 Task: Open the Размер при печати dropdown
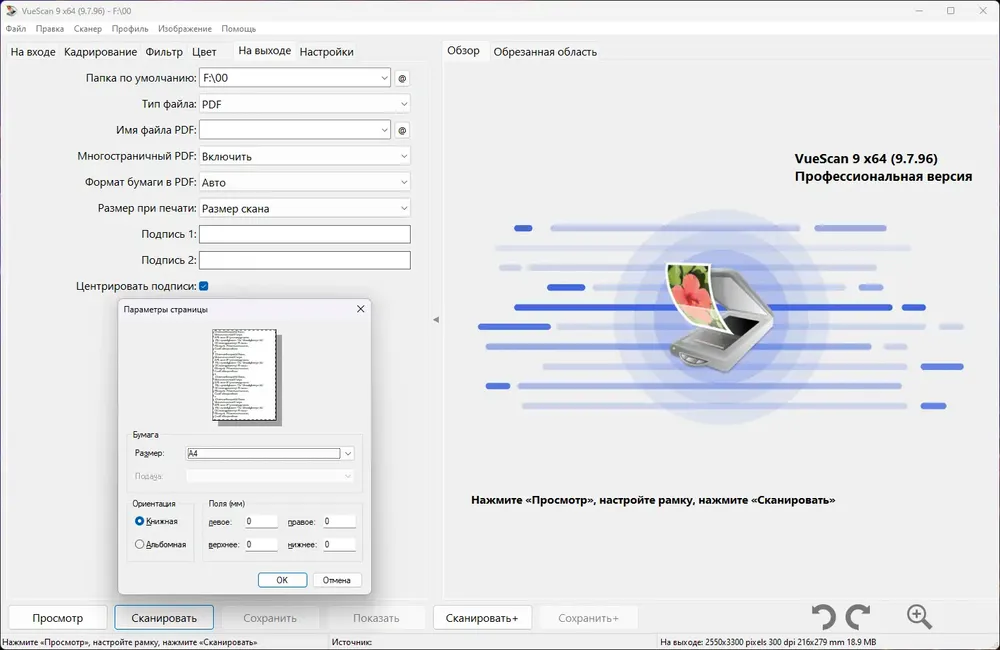pyautogui.click(x=404, y=209)
